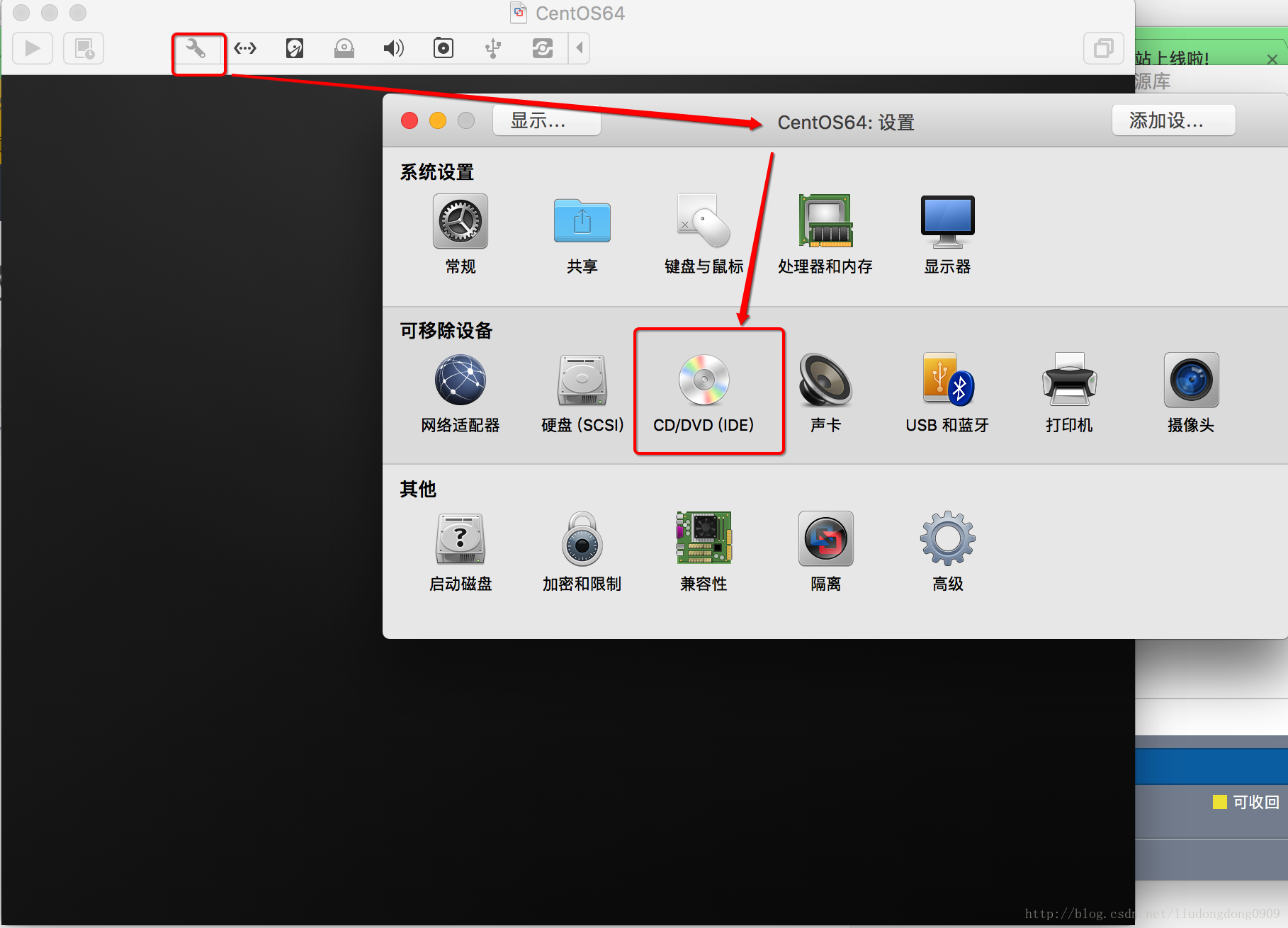Close the green notification banner in background
The image size is (1288, 928).
pos(1272,60)
